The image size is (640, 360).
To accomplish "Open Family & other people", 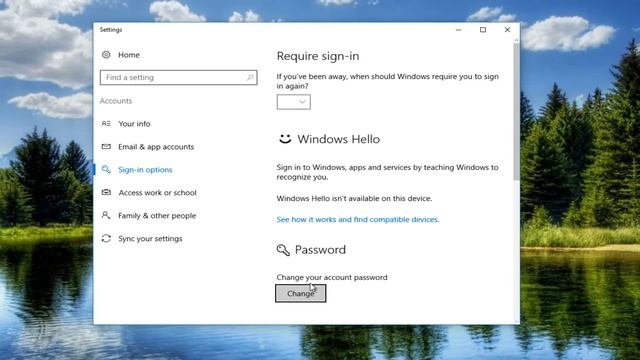I will pyautogui.click(x=157, y=216).
